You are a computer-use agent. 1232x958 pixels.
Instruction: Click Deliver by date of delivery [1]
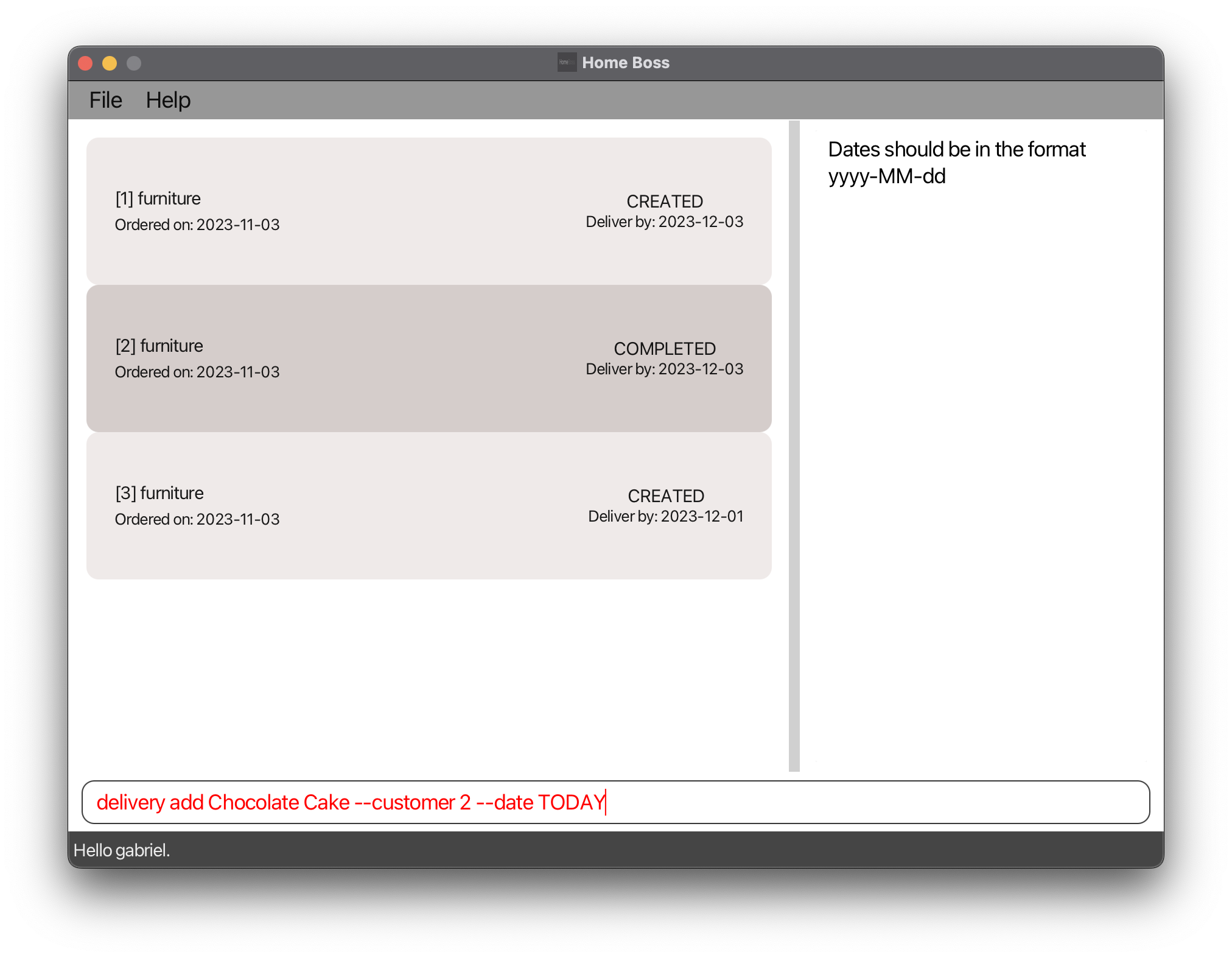click(664, 222)
